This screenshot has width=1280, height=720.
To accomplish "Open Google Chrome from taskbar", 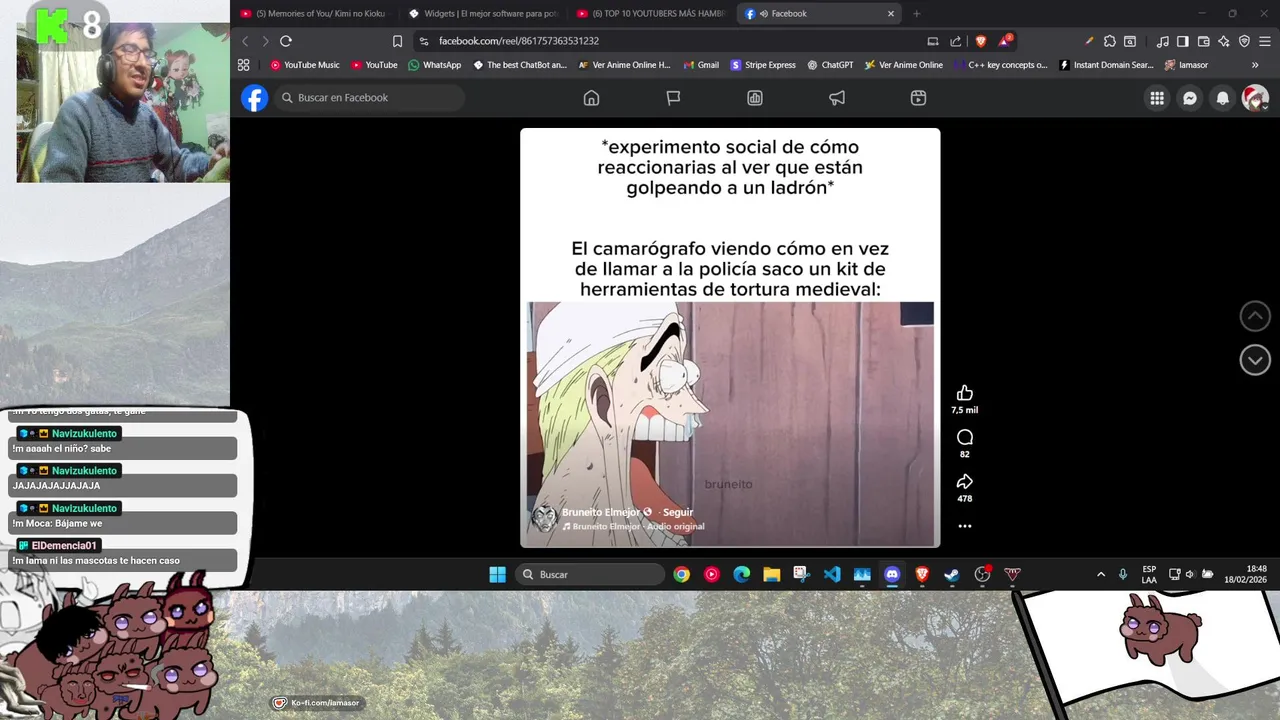I will click(x=681, y=575).
